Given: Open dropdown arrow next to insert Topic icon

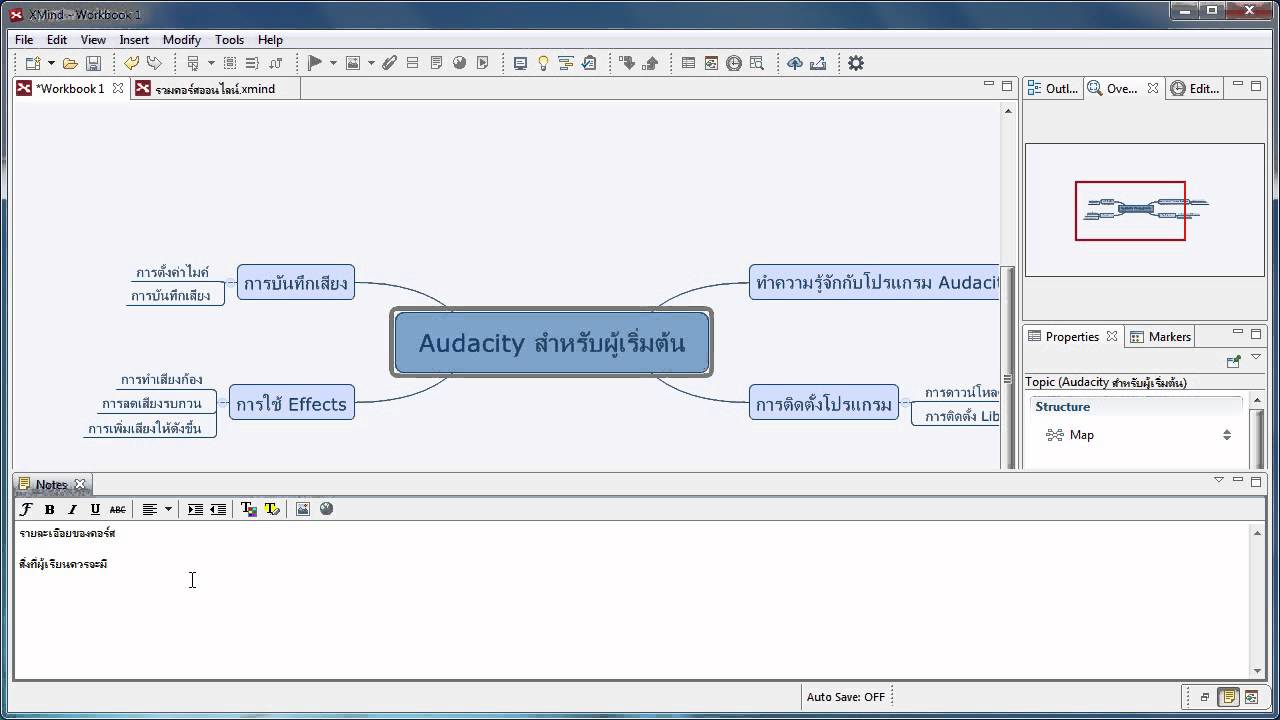Looking at the screenshot, I should click(211, 63).
